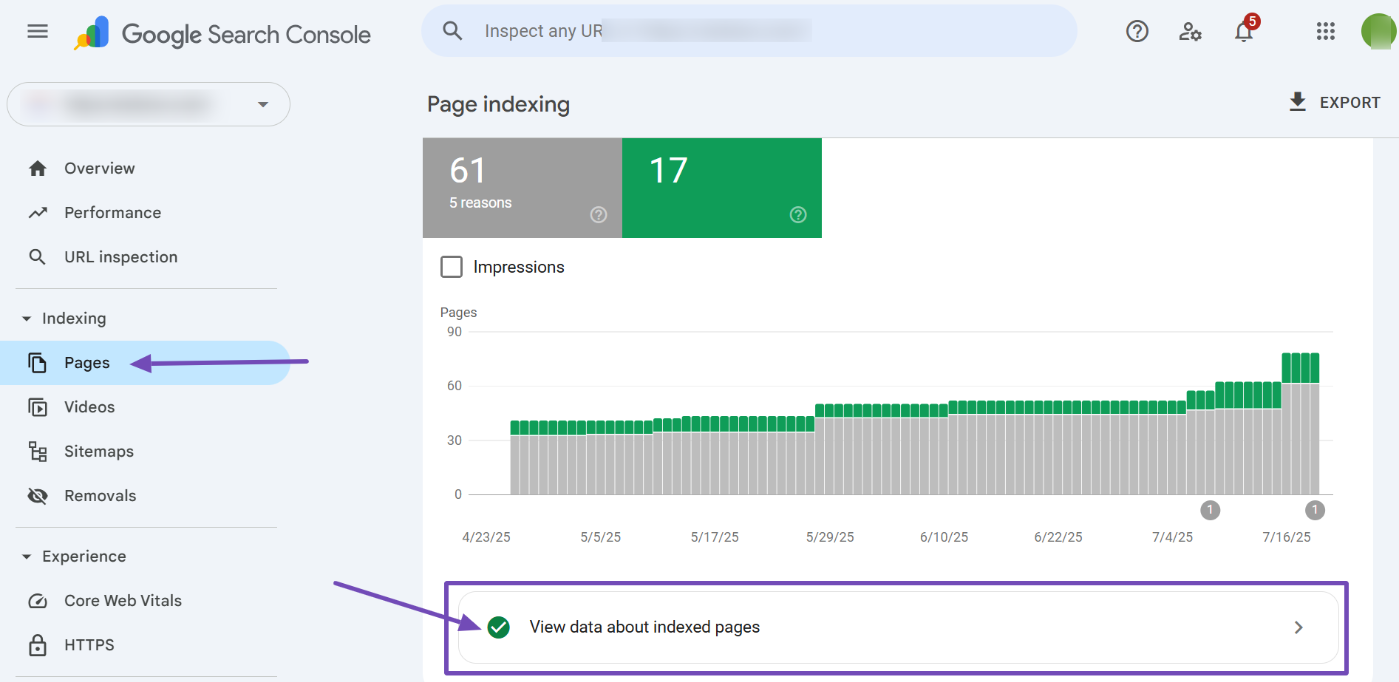Select the gray 61 not indexed tile
Screen dimensions: 1399x682
pos(521,187)
